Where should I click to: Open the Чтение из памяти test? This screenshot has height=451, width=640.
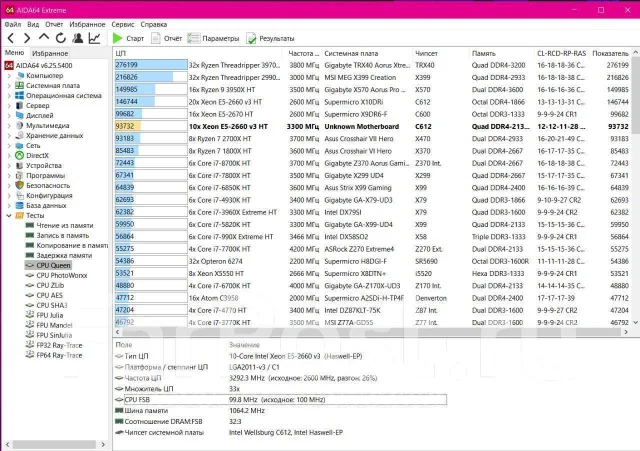click(x=59, y=225)
